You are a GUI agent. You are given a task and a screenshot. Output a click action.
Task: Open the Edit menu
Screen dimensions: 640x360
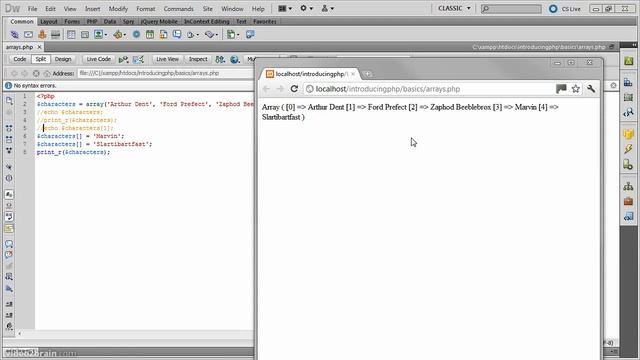click(x=50, y=9)
